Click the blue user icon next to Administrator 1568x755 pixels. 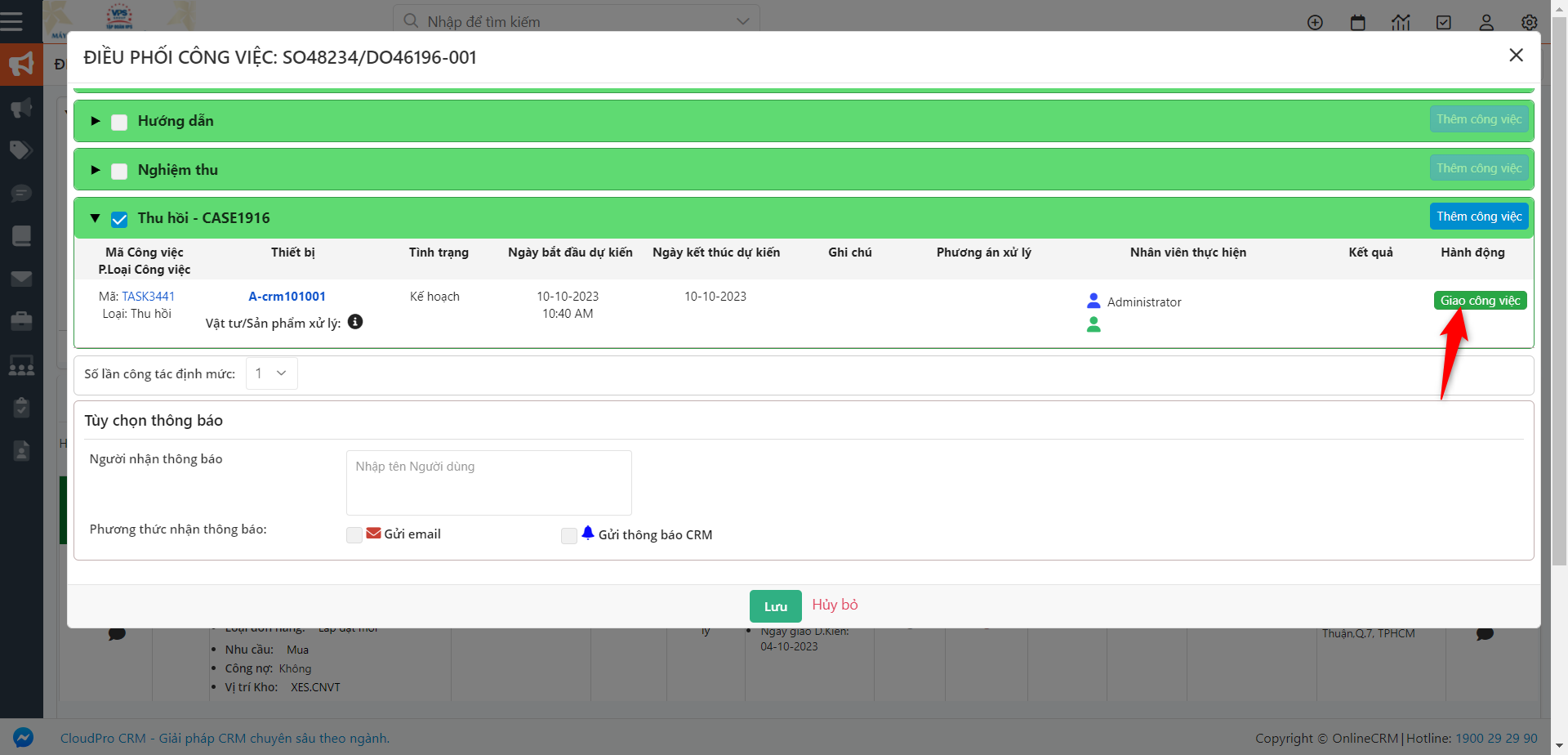(1094, 301)
